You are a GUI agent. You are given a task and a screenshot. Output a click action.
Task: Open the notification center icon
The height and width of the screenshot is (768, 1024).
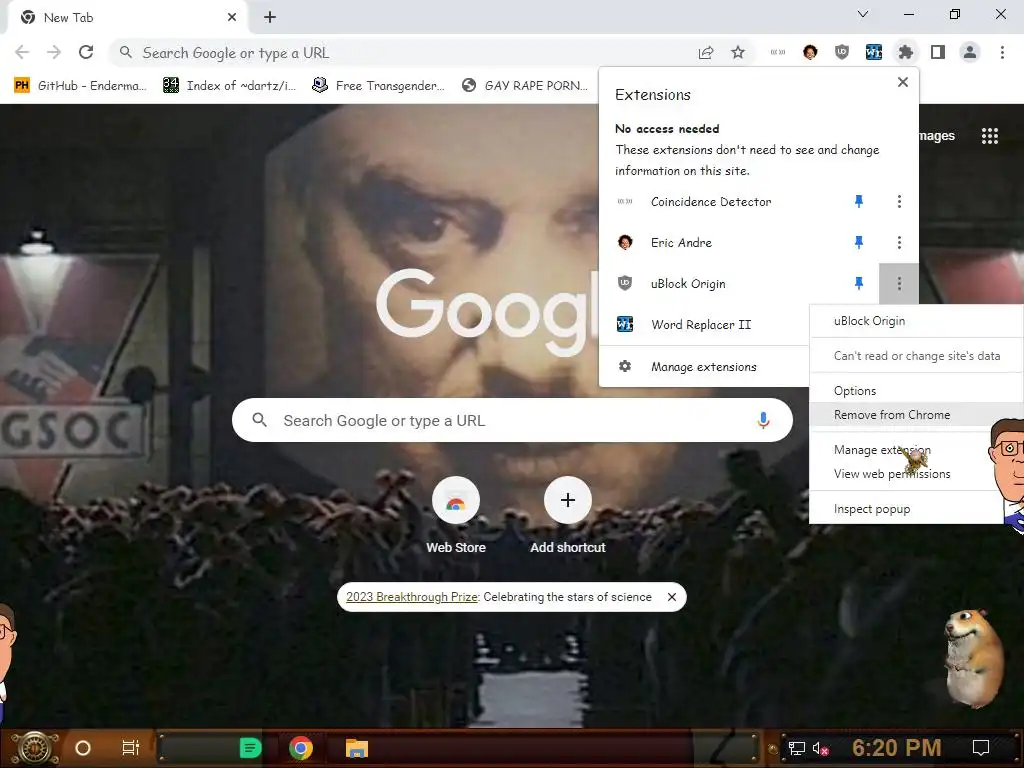[x=981, y=748]
